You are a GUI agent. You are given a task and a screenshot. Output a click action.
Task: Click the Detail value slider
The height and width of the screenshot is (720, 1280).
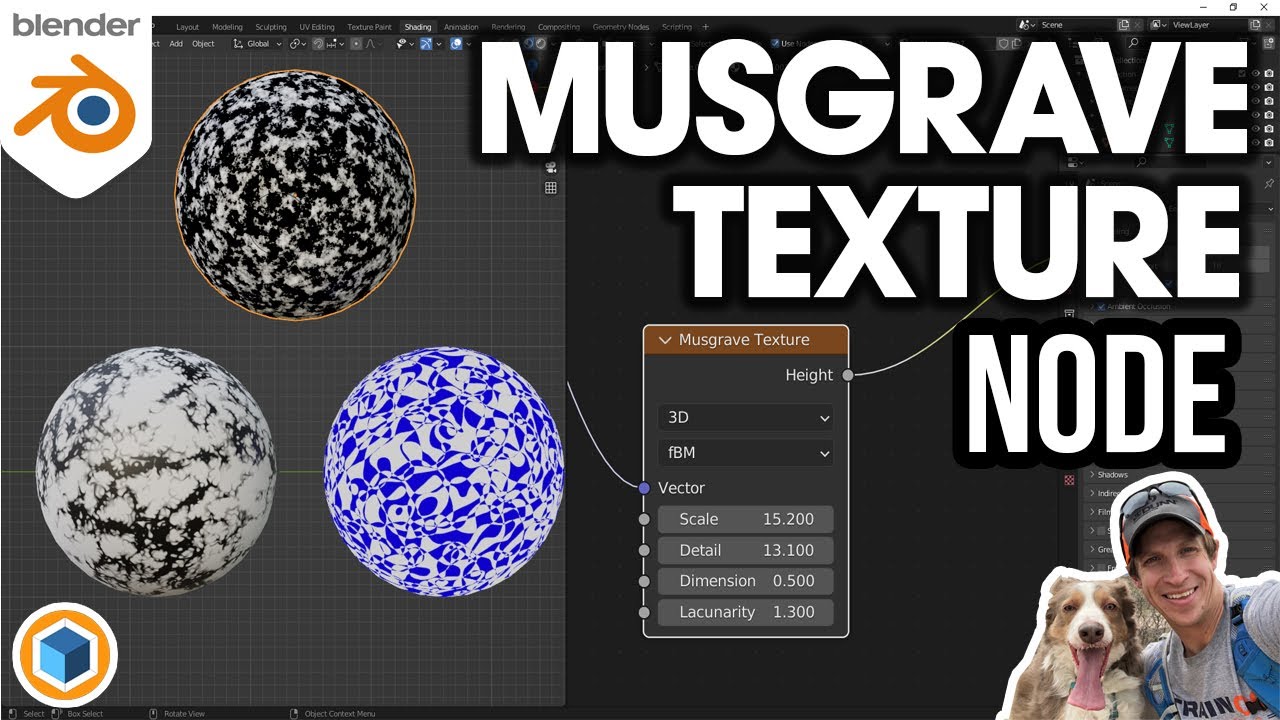745,550
